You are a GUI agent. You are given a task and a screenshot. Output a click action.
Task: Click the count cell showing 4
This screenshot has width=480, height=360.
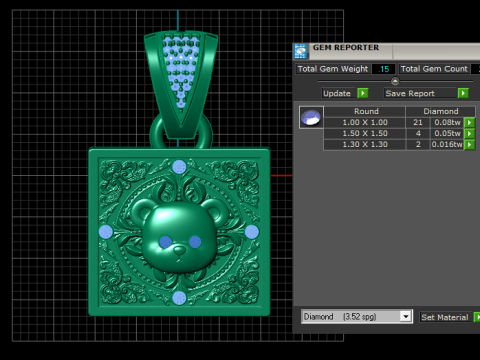point(418,133)
